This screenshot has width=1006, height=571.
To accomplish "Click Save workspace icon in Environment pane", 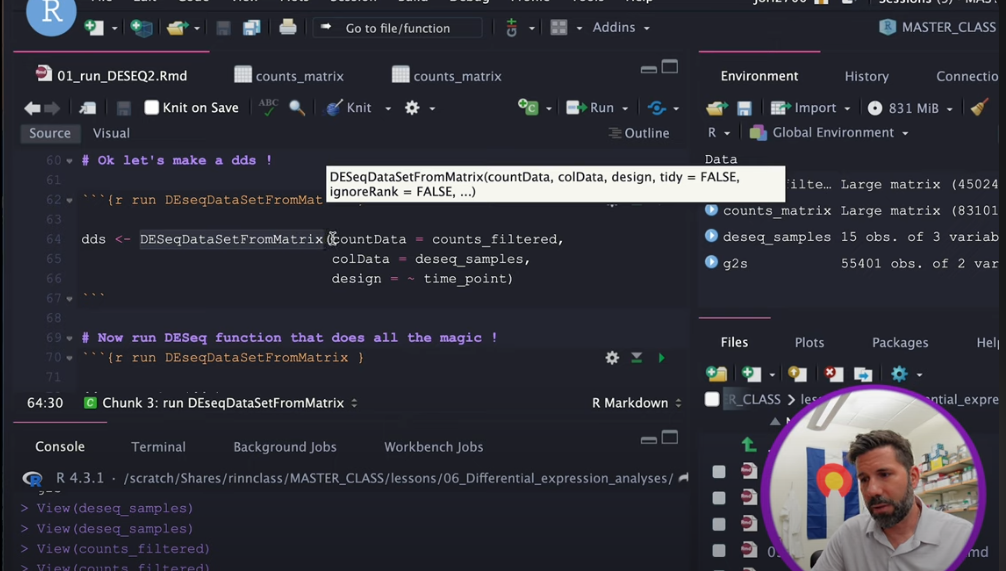I will (x=744, y=108).
